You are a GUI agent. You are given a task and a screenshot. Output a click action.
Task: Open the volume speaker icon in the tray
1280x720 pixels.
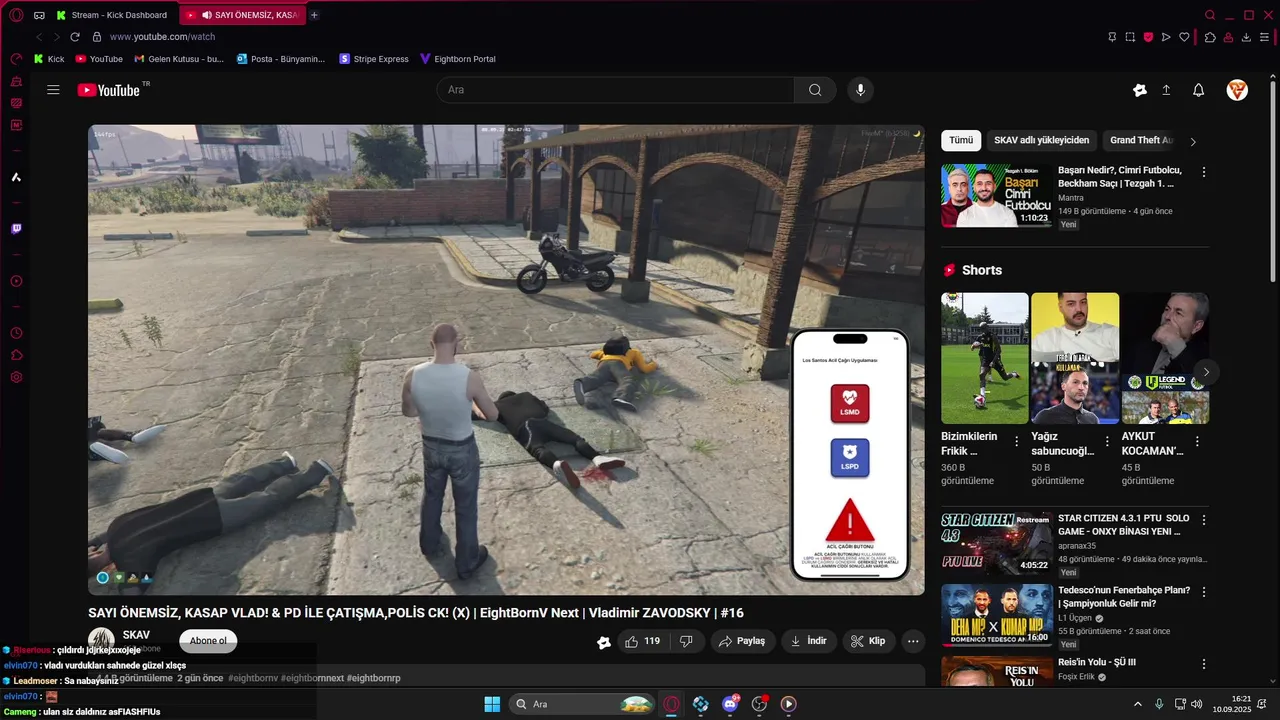1197,704
